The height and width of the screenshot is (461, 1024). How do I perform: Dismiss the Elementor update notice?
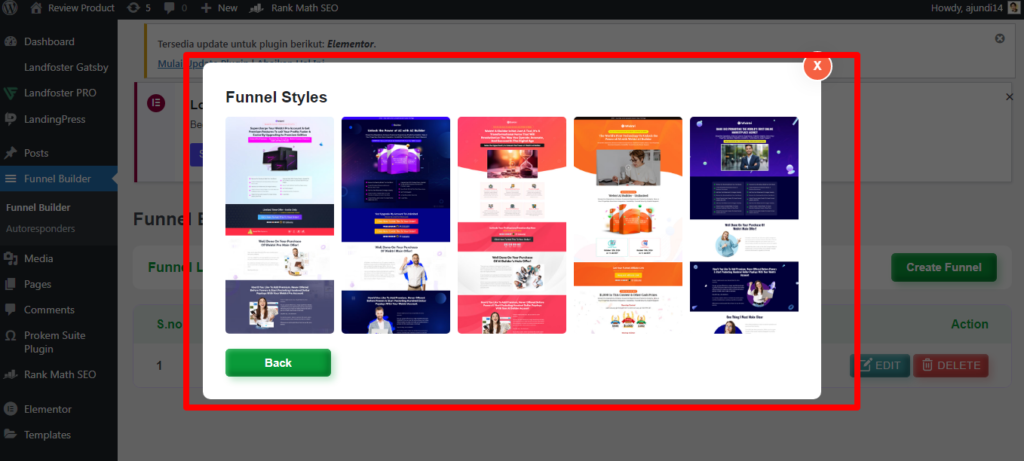[999, 38]
